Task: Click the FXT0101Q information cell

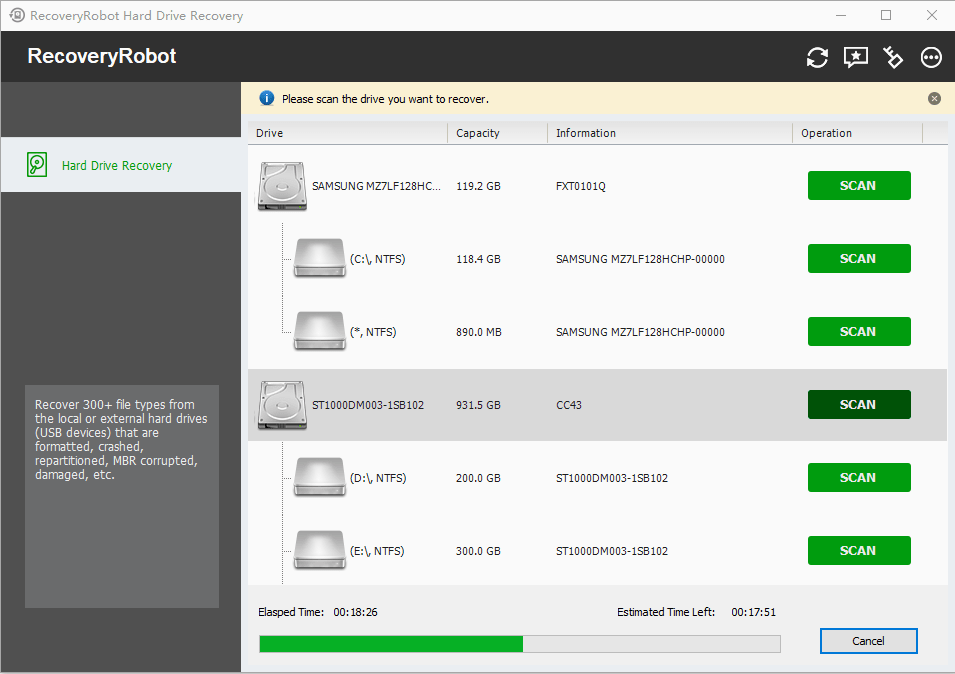Action: (x=580, y=186)
